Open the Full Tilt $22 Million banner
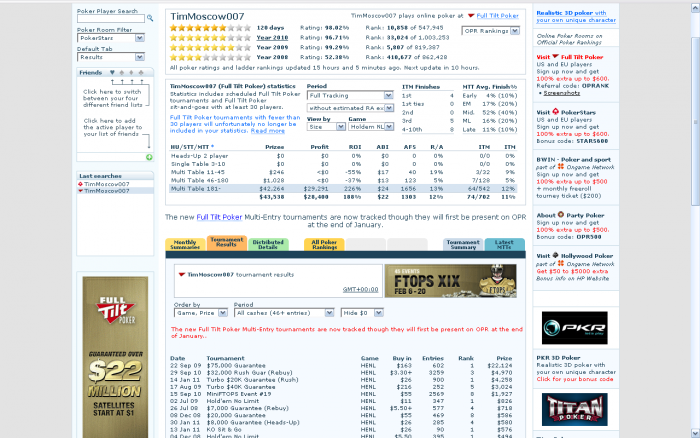 click(x=115, y=357)
